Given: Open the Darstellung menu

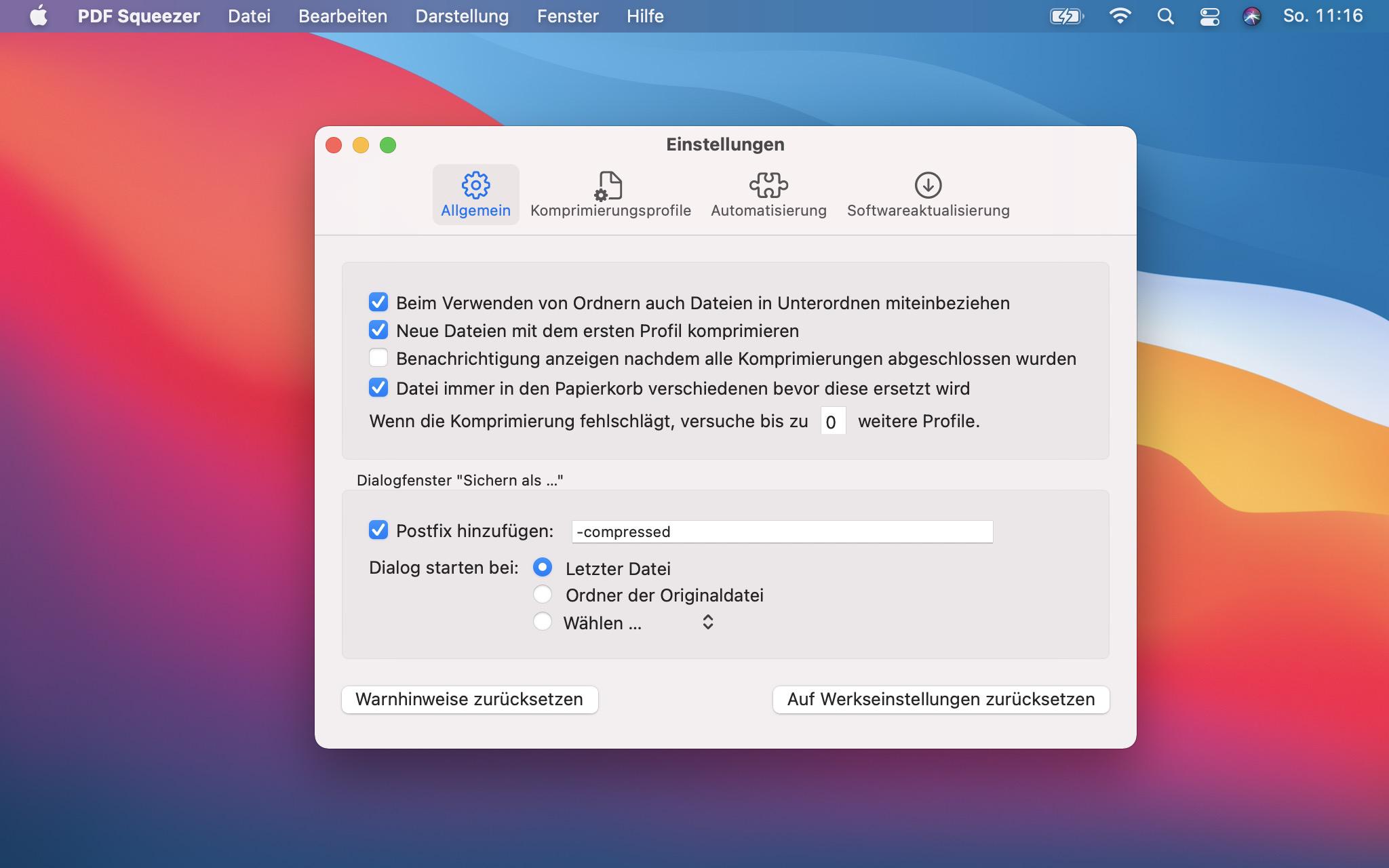Looking at the screenshot, I should 462,16.
